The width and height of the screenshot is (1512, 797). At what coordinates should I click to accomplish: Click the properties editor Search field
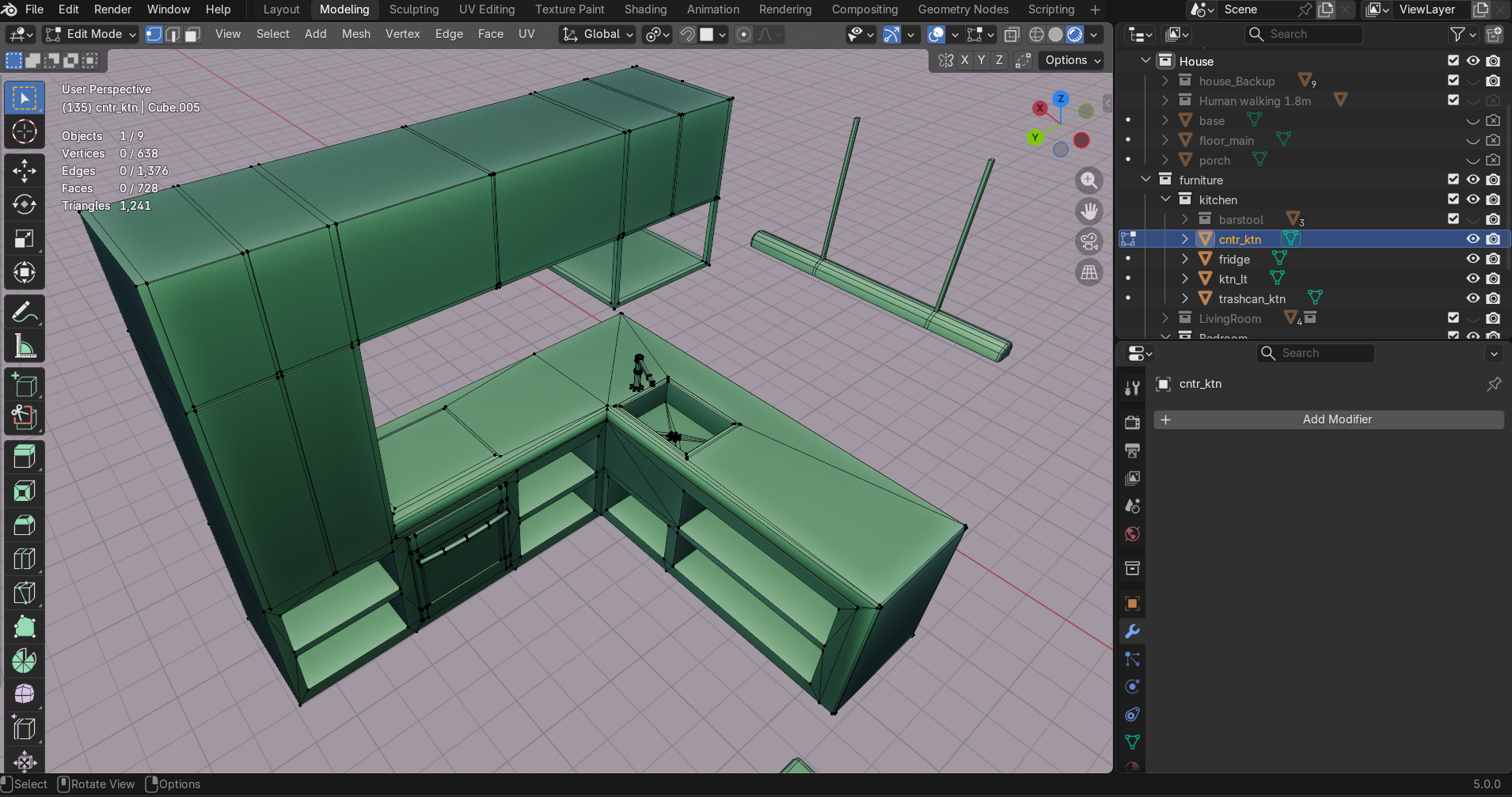(1316, 353)
